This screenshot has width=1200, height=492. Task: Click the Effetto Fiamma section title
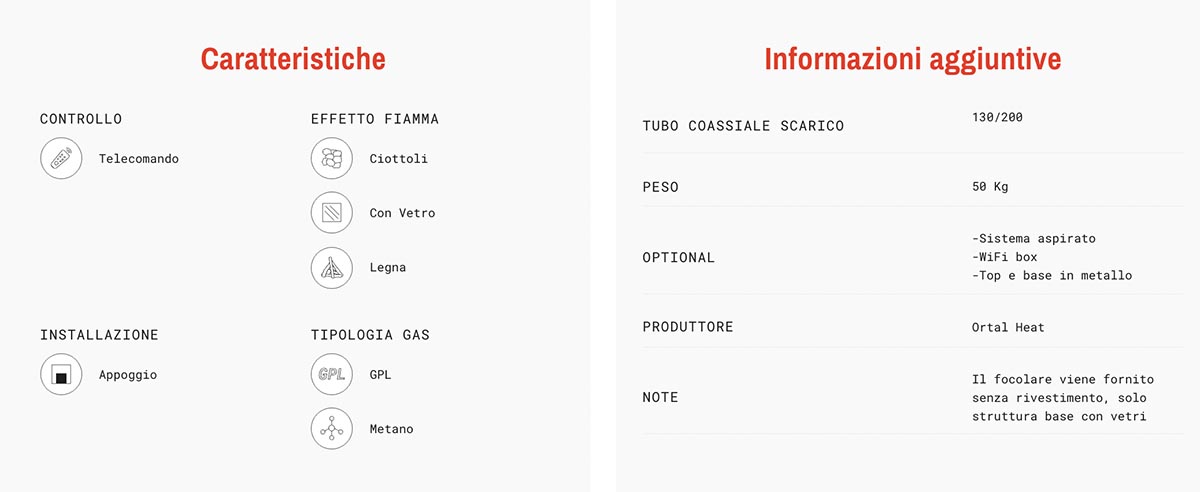click(x=375, y=119)
